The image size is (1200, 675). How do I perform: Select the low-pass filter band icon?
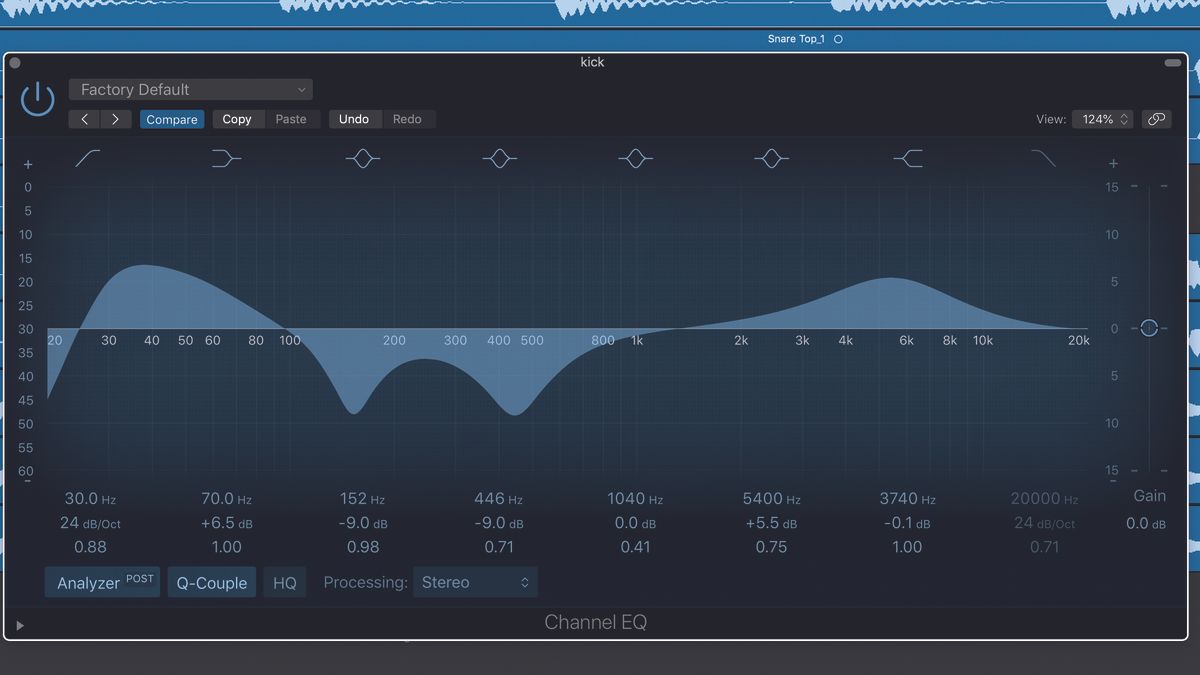(x=1043, y=158)
